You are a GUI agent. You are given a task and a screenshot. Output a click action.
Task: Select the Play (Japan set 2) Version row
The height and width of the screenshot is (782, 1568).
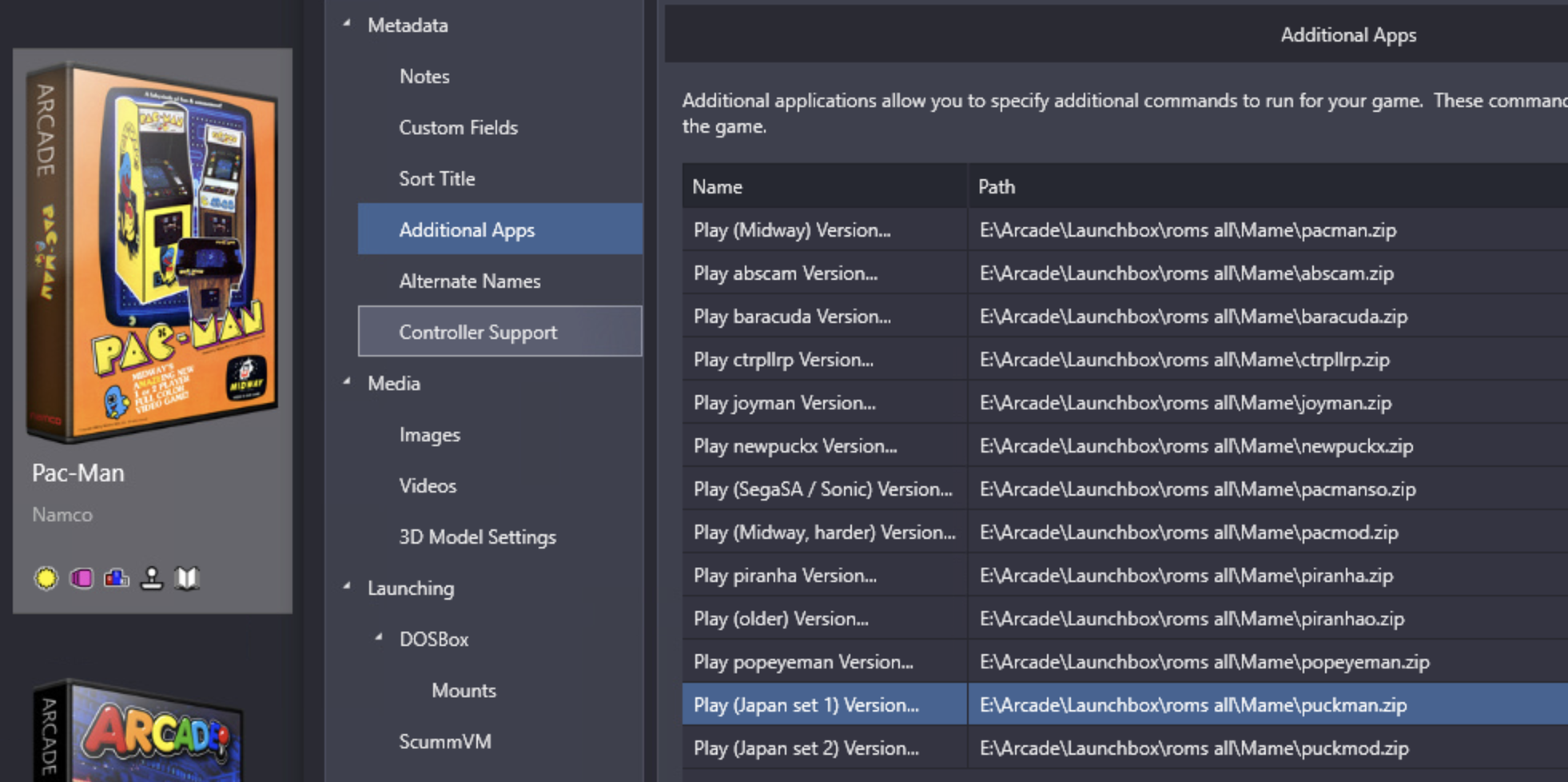tap(1125, 748)
